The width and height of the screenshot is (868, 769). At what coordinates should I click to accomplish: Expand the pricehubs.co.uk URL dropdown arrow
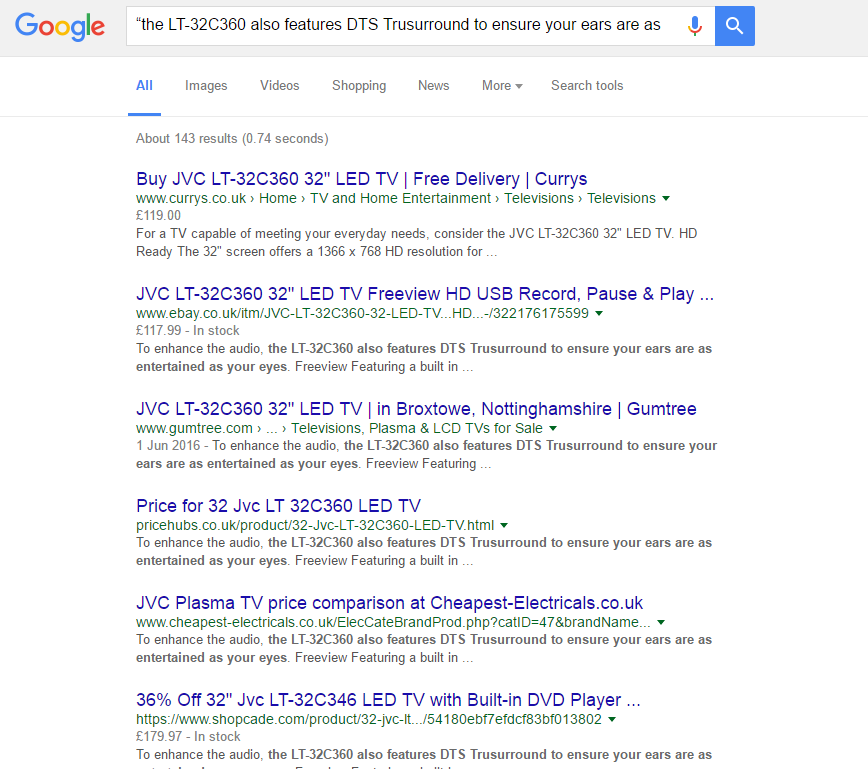point(504,525)
